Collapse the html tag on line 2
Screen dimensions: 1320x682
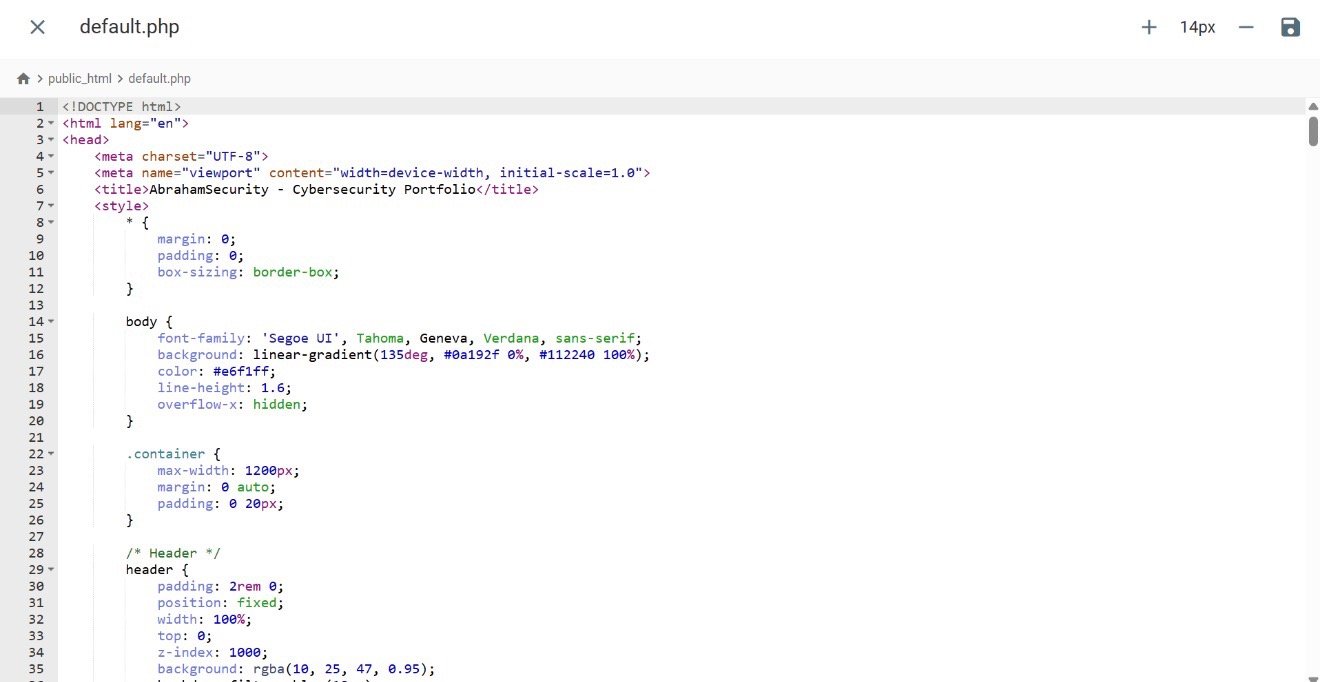51,123
